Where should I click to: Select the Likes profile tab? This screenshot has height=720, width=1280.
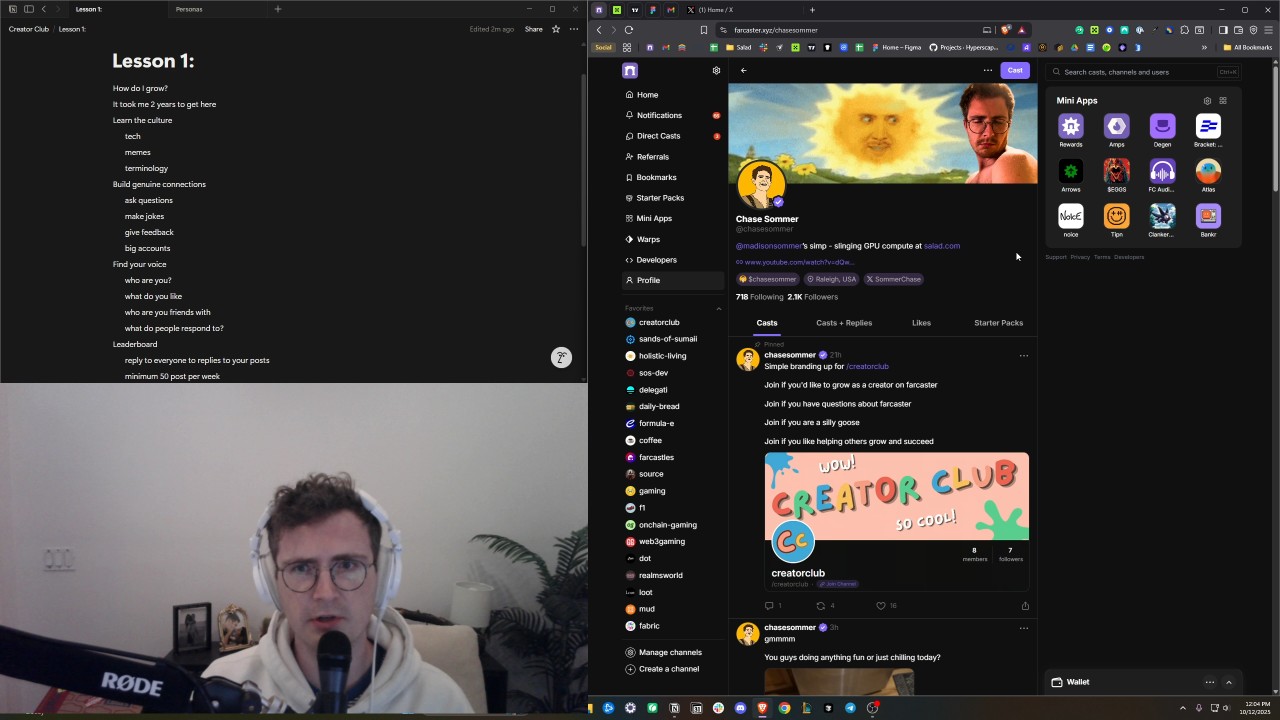click(x=921, y=323)
